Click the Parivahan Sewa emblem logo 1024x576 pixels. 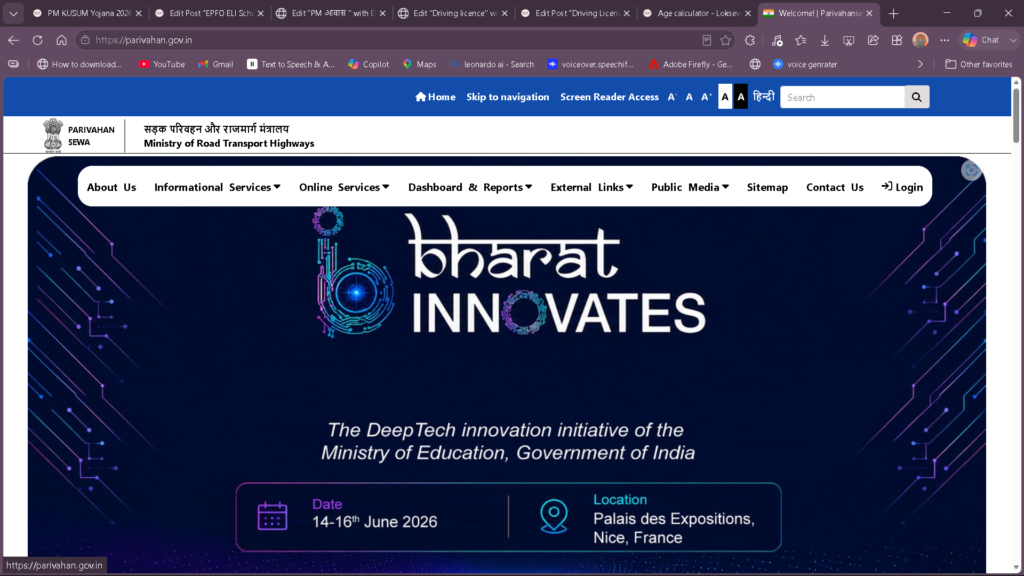point(53,135)
